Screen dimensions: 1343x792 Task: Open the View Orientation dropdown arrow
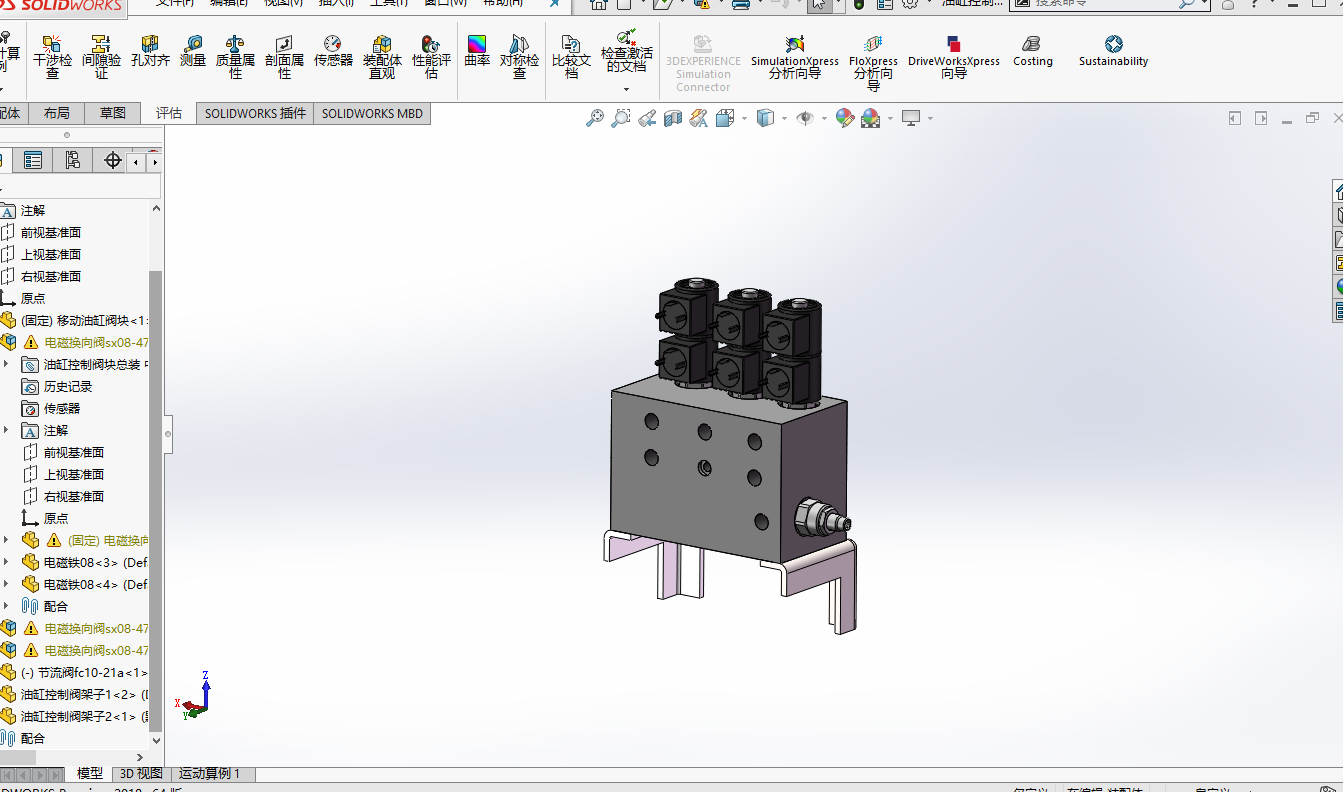click(x=744, y=119)
